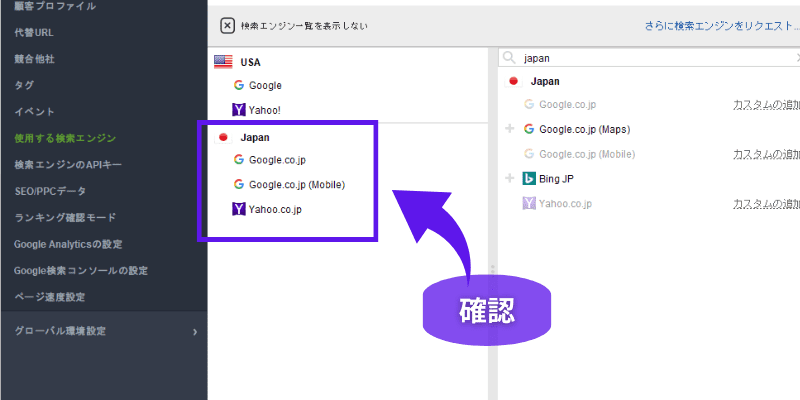Open ランキング確認モード settings
Image resolution: width=800 pixels, height=400 pixels.
tap(65, 217)
